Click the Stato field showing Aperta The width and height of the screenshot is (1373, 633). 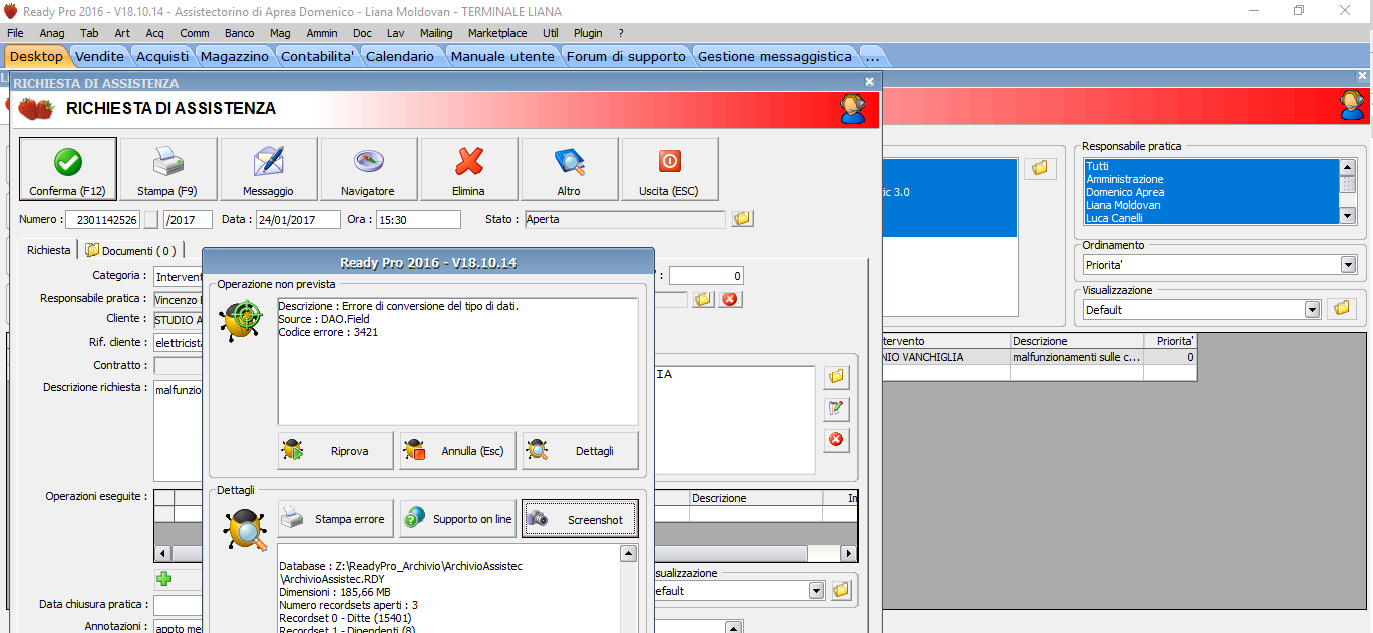pos(625,220)
